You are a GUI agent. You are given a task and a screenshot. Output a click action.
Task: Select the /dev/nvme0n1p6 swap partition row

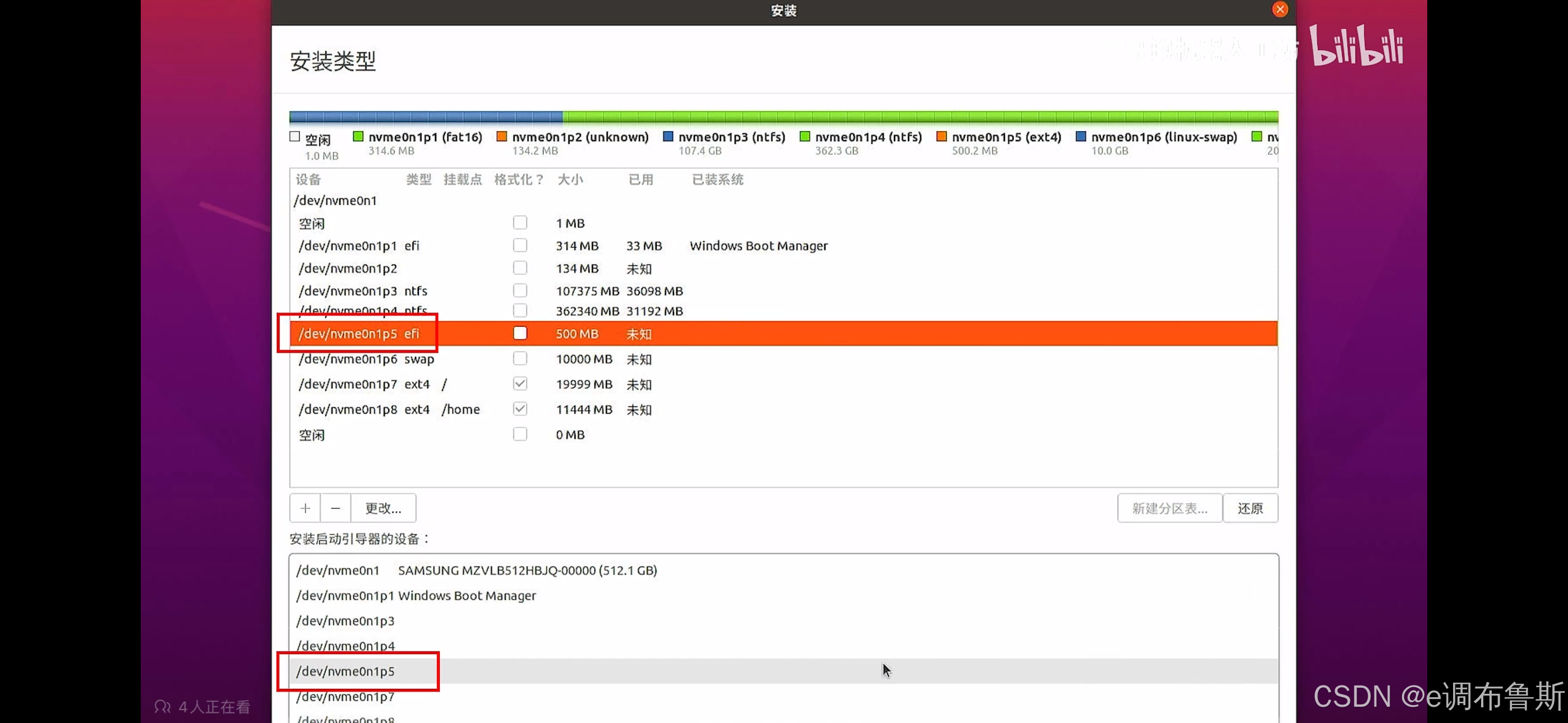pyautogui.click(x=784, y=359)
